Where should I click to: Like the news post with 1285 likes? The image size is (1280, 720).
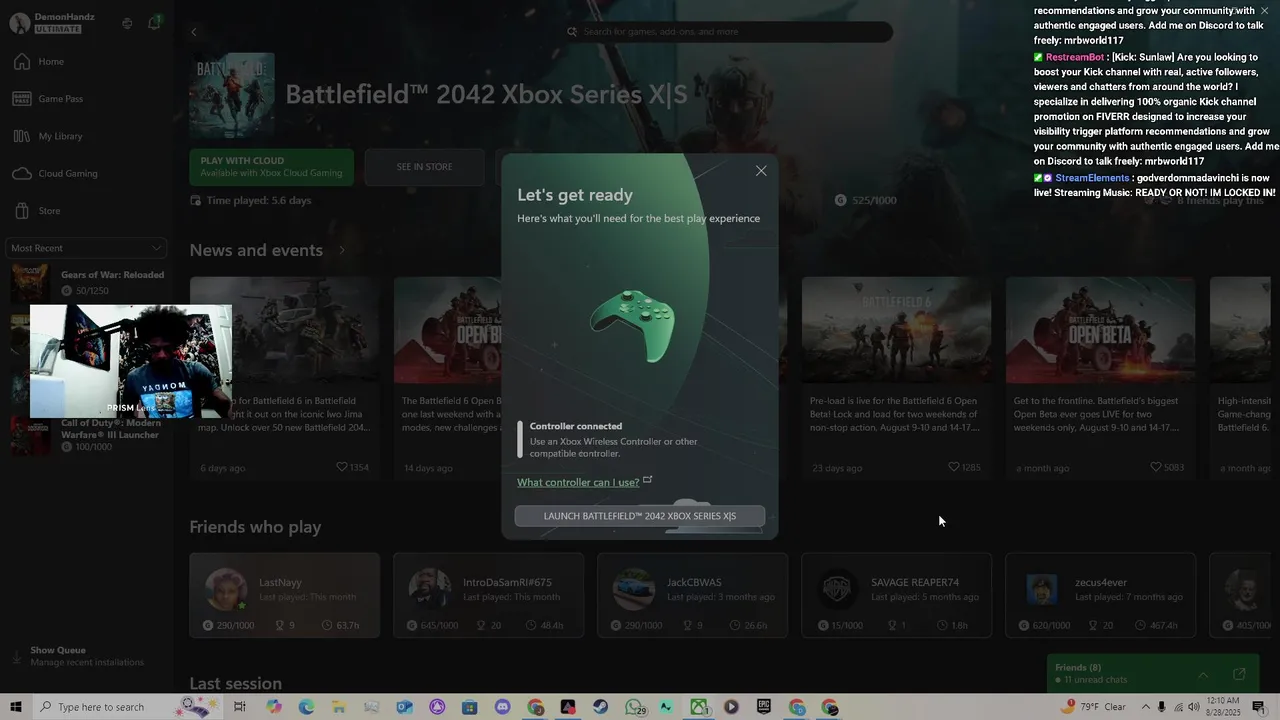coord(954,467)
